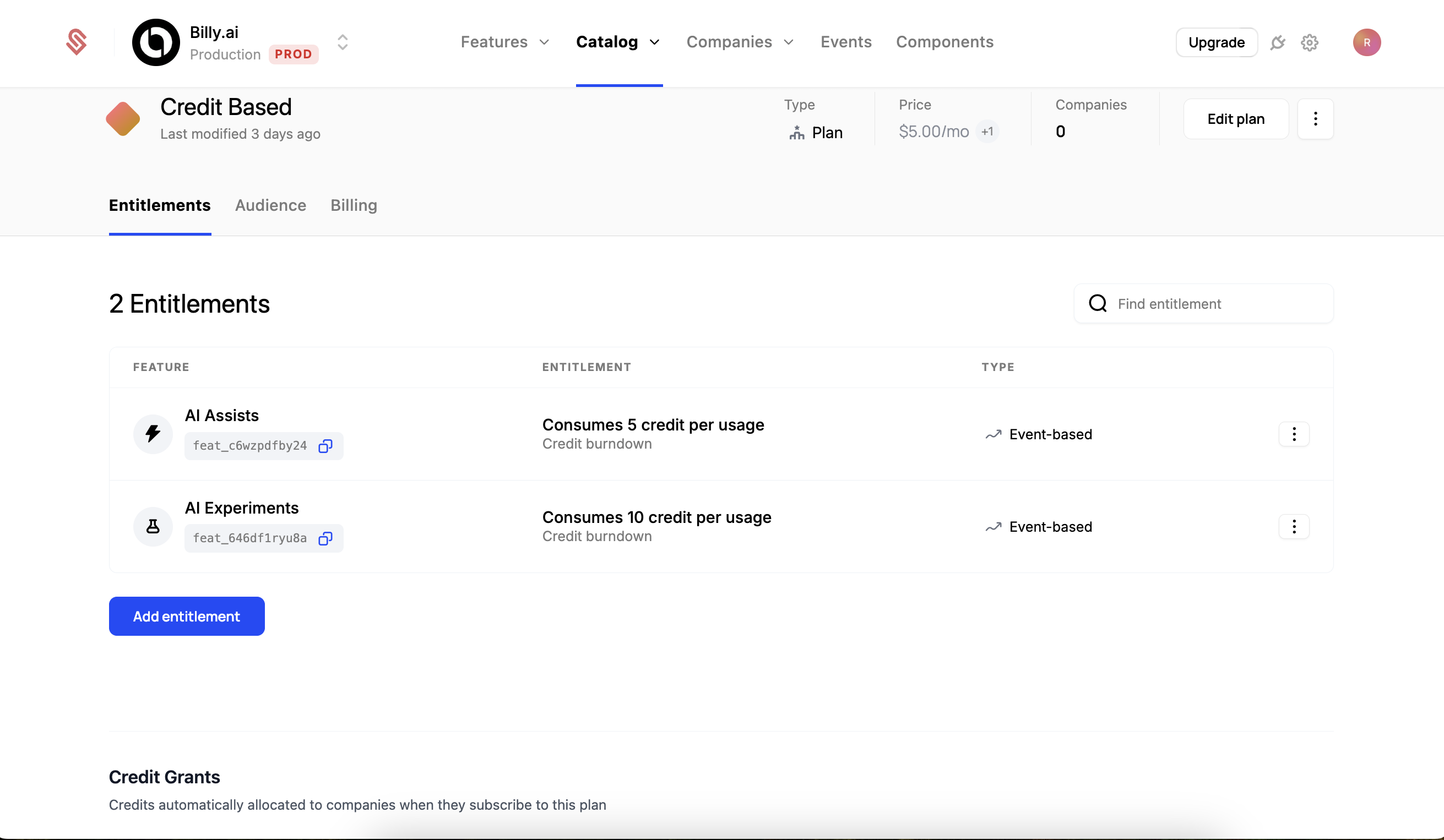Copy the AI Experiments feature ID
Image resolution: width=1444 pixels, height=840 pixels.
(x=325, y=538)
